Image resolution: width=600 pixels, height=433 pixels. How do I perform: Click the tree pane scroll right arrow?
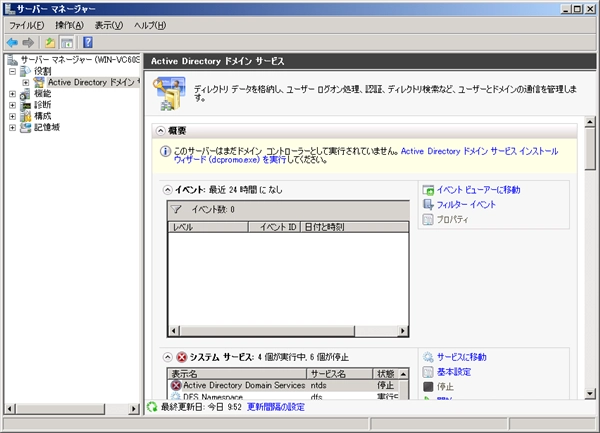pyautogui.click(x=133, y=409)
